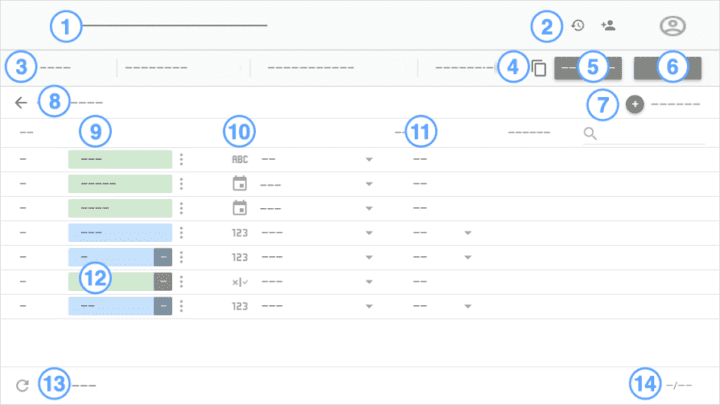This screenshot has height=405, width=720.
Task: Open three-dot menu on boolean row
Action: coord(181,281)
